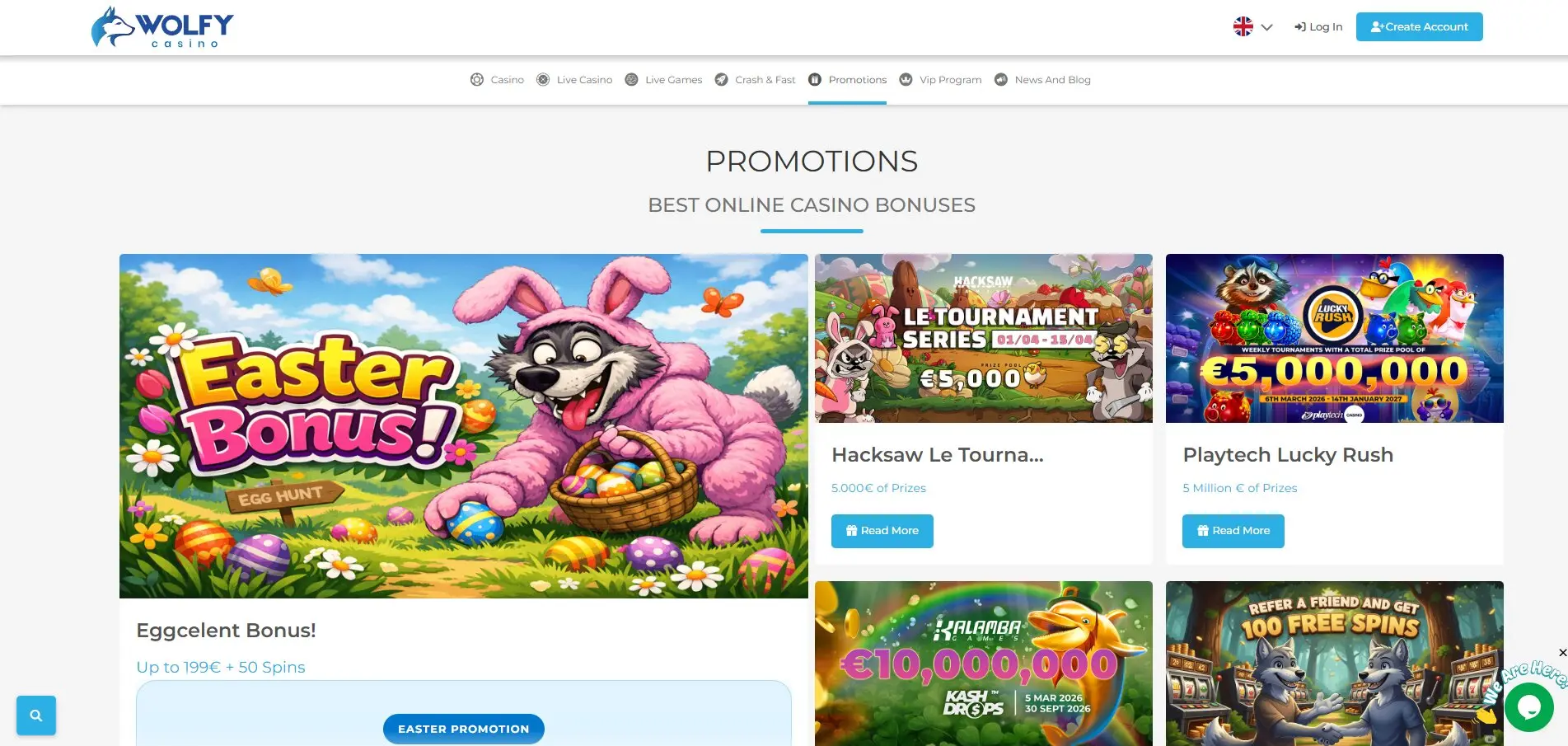This screenshot has height=746, width=1568.
Task: Click the Live Games icon
Action: (x=631, y=80)
